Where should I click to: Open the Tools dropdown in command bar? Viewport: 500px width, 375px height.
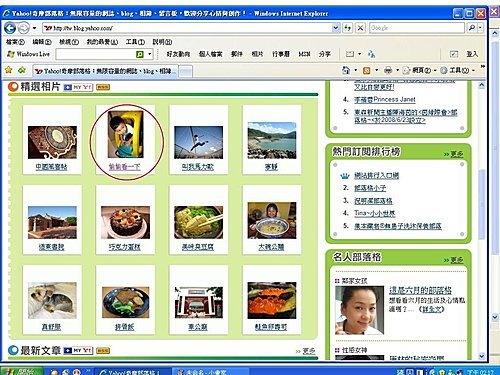pyautogui.click(x=457, y=70)
